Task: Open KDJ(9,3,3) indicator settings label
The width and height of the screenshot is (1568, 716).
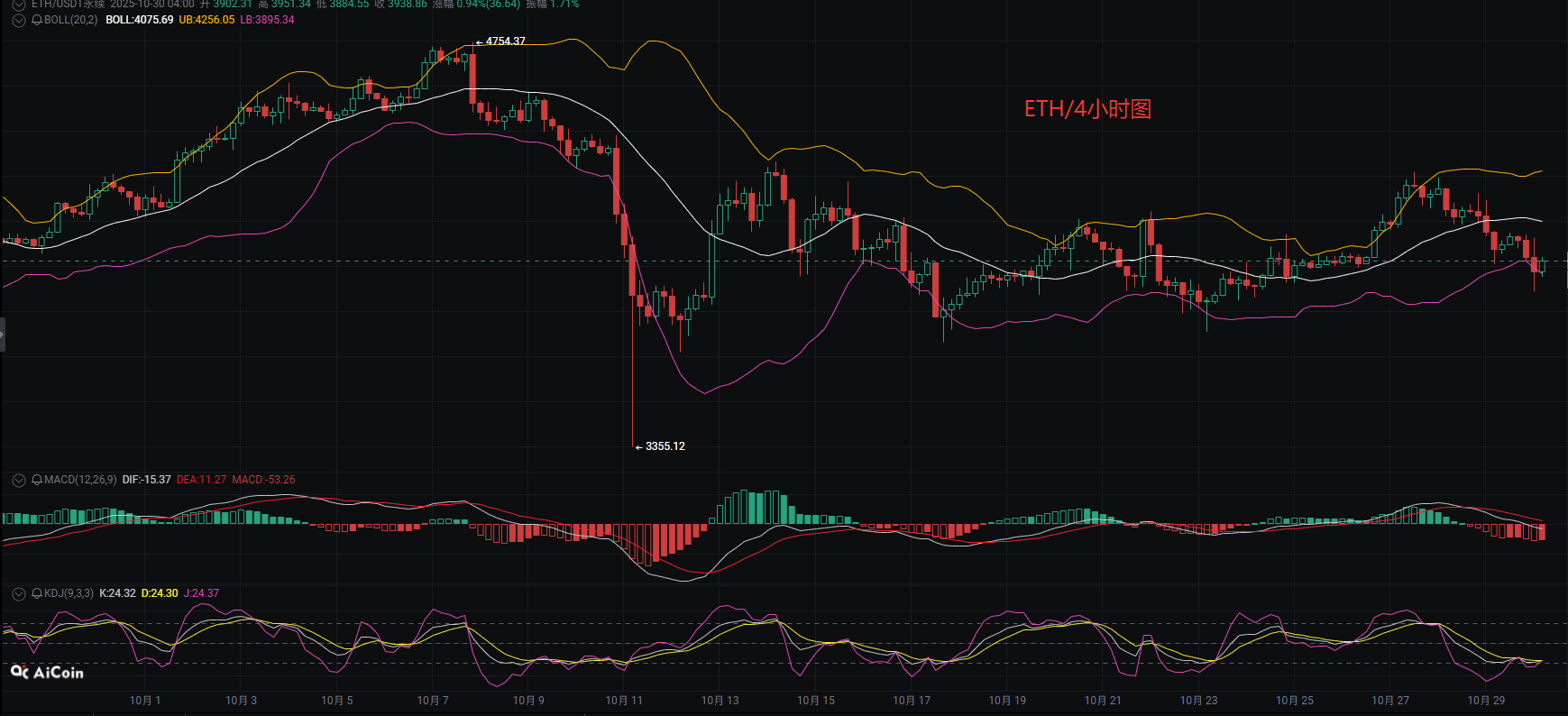Action: (69, 593)
